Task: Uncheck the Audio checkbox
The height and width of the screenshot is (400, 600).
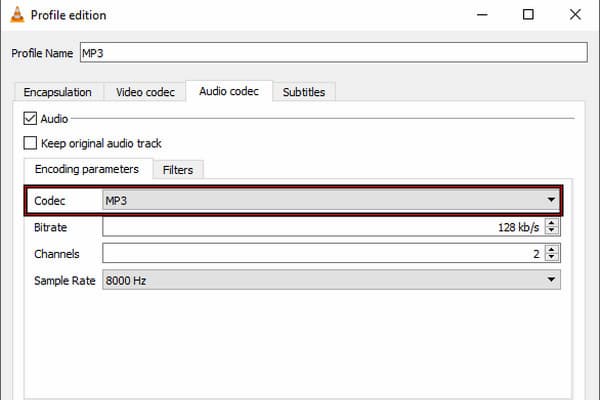Action: (30, 119)
